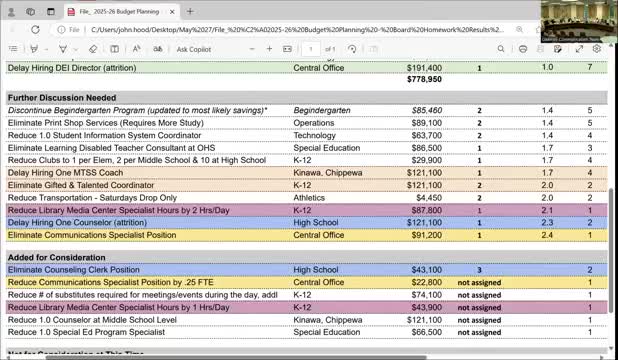Select the Technology department cell

point(315,135)
